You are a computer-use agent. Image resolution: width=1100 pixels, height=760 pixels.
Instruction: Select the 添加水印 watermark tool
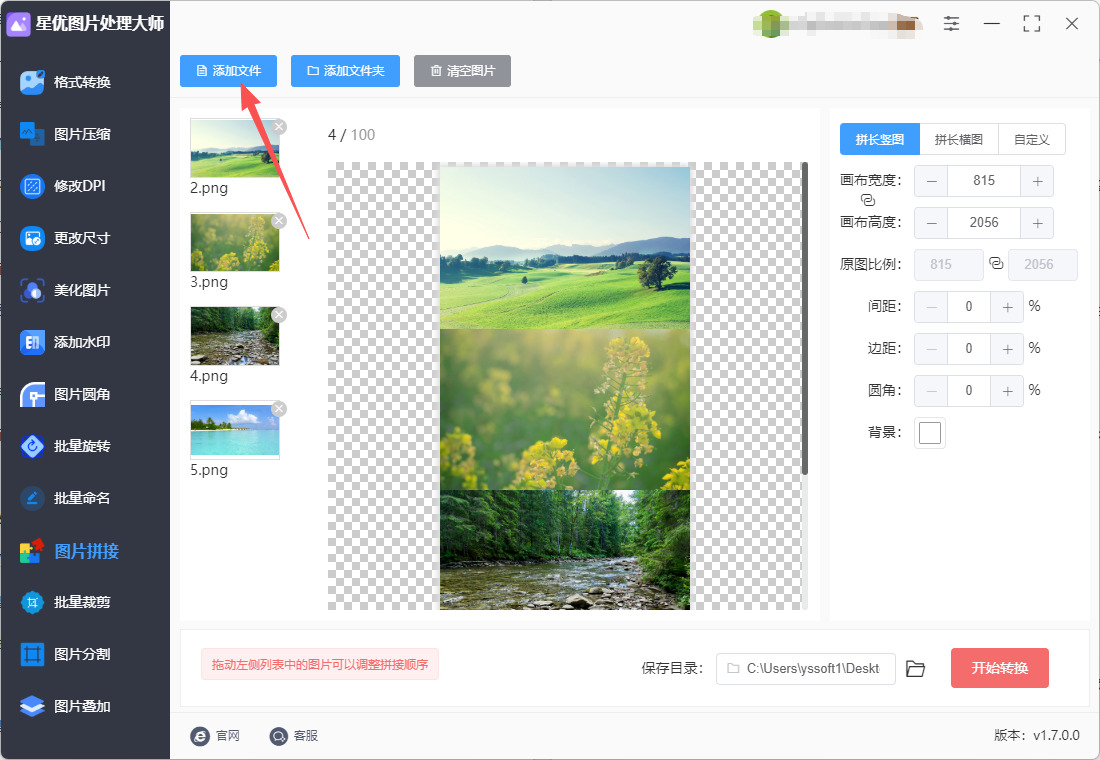(66, 342)
